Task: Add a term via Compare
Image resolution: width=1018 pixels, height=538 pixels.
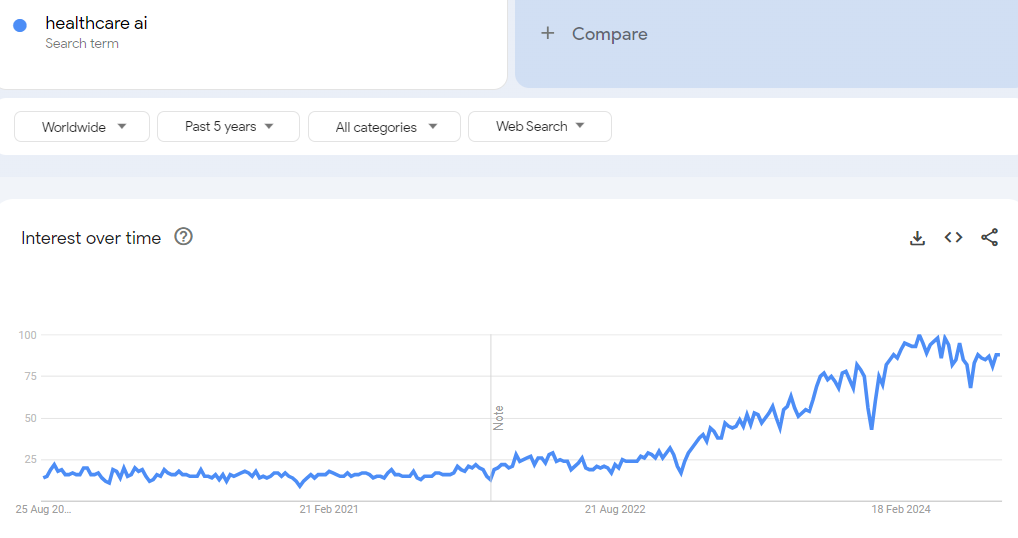Action: pyautogui.click(x=610, y=34)
